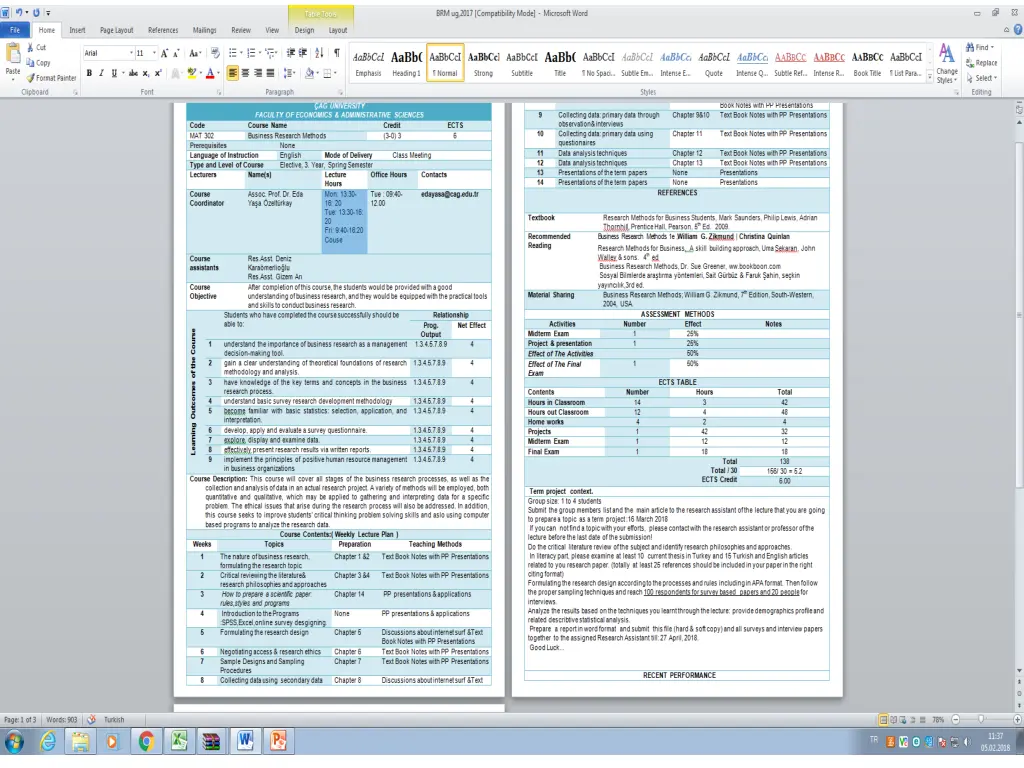The image size is (1024, 768).
Task: Increase indent in Paragraph group
Action: point(302,54)
